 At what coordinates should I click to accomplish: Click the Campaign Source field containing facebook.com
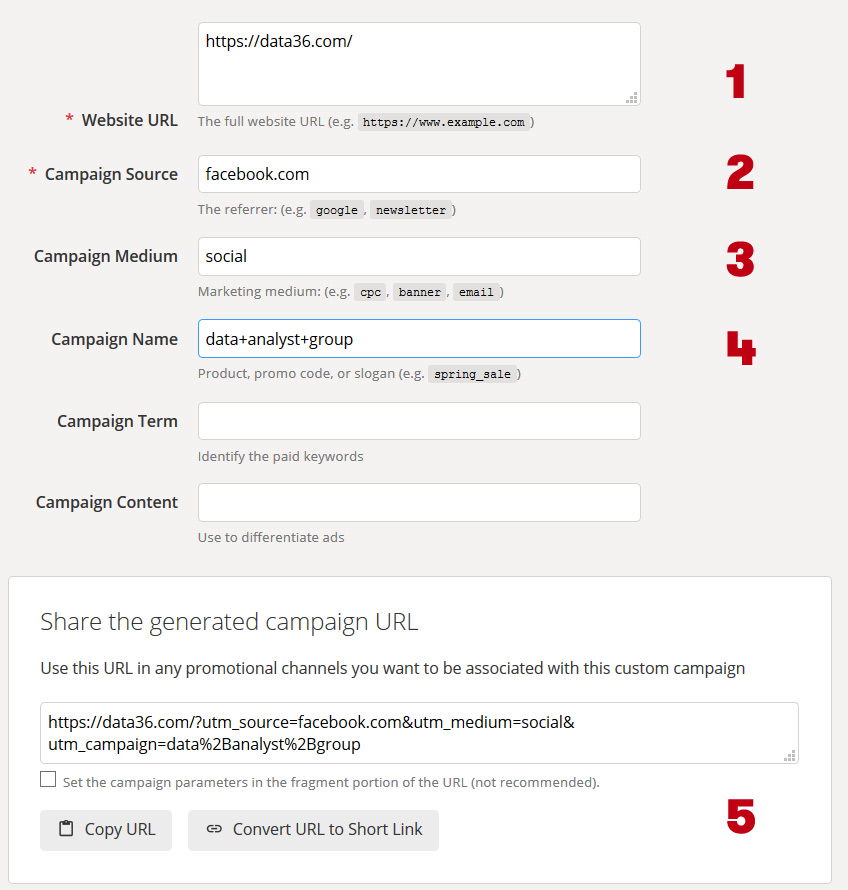[419, 174]
